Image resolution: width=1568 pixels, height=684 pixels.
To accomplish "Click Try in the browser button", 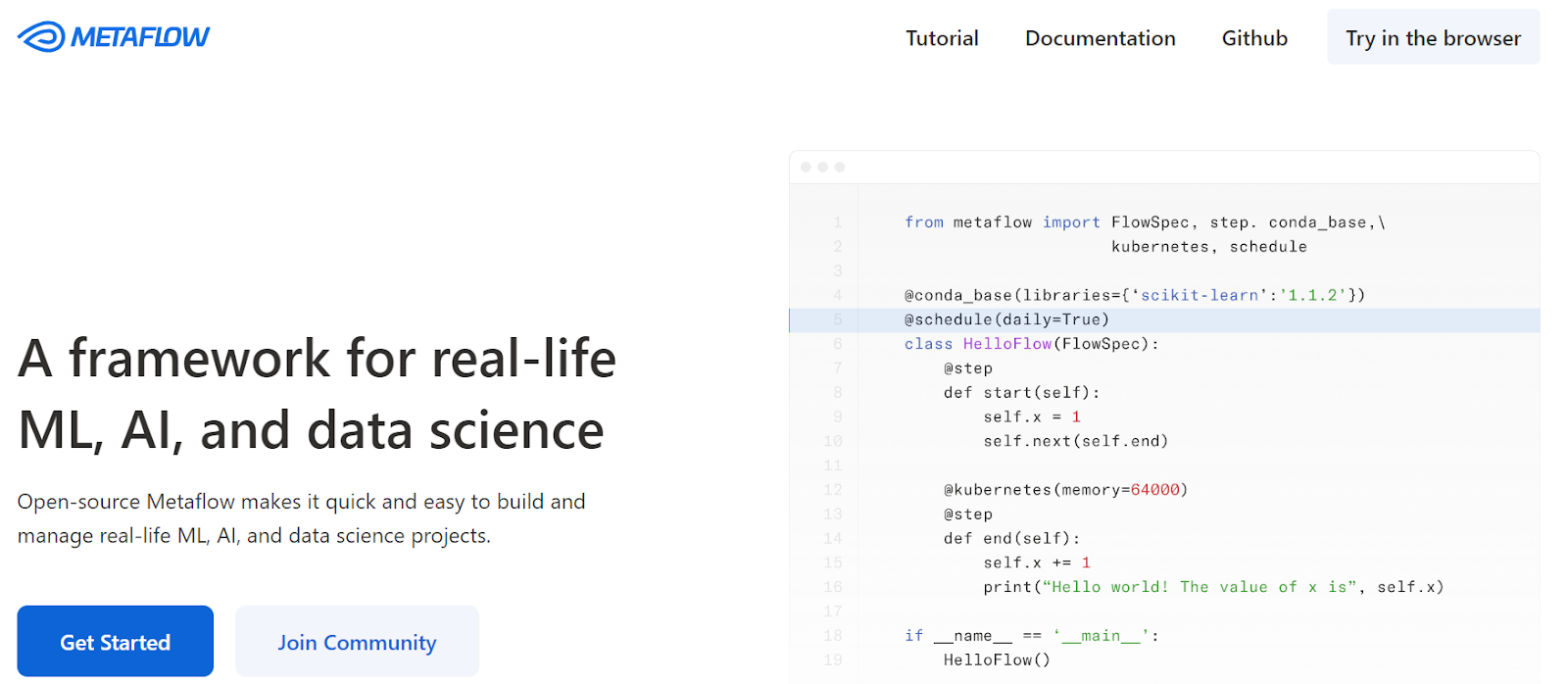I will click(1433, 37).
